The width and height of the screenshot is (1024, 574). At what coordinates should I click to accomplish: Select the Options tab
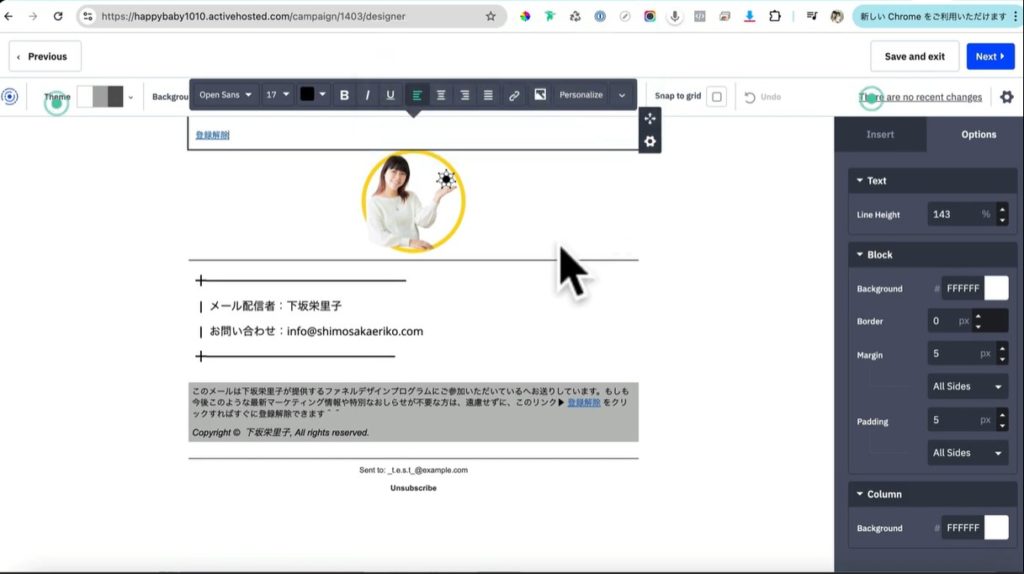(x=978, y=134)
